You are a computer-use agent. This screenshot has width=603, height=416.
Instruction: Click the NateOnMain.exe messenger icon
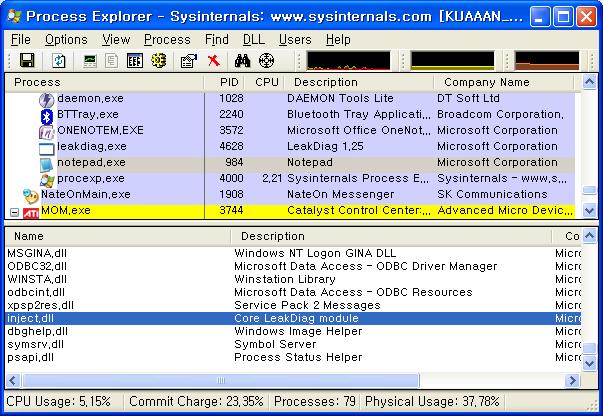[x=30, y=196]
